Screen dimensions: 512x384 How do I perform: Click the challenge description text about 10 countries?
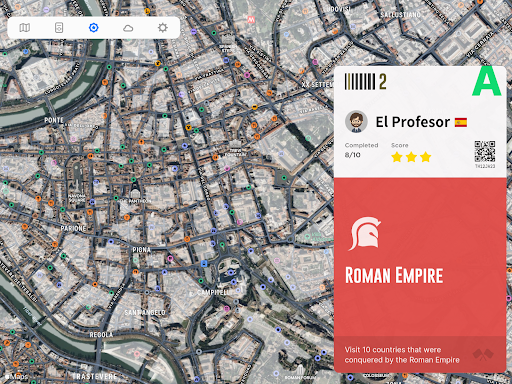402,355
